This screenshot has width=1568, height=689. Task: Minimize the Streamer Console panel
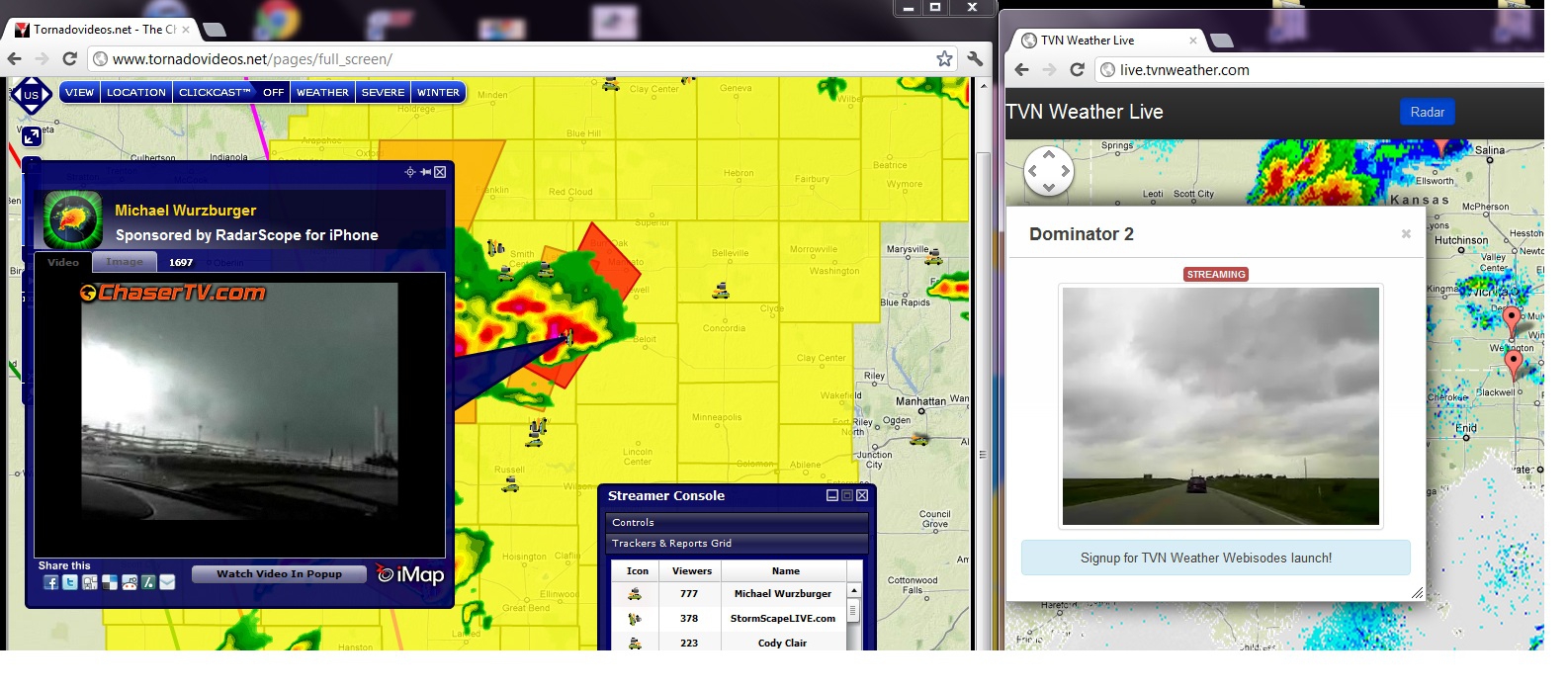point(831,495)
